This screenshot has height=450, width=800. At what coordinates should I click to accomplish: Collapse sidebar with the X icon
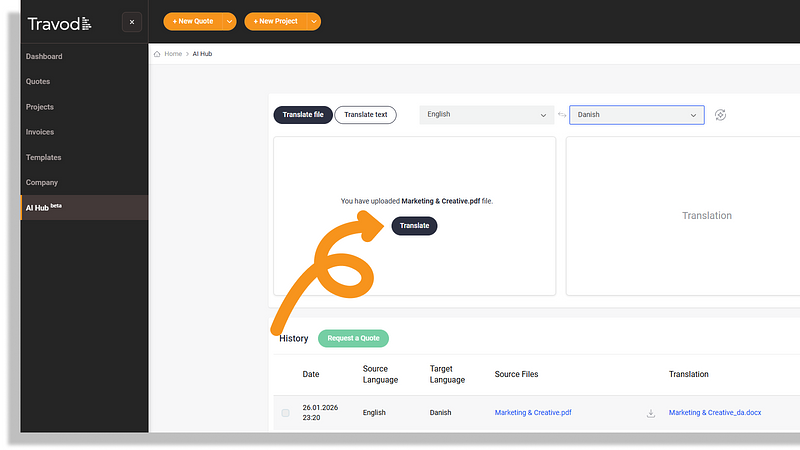pos(132,22)
